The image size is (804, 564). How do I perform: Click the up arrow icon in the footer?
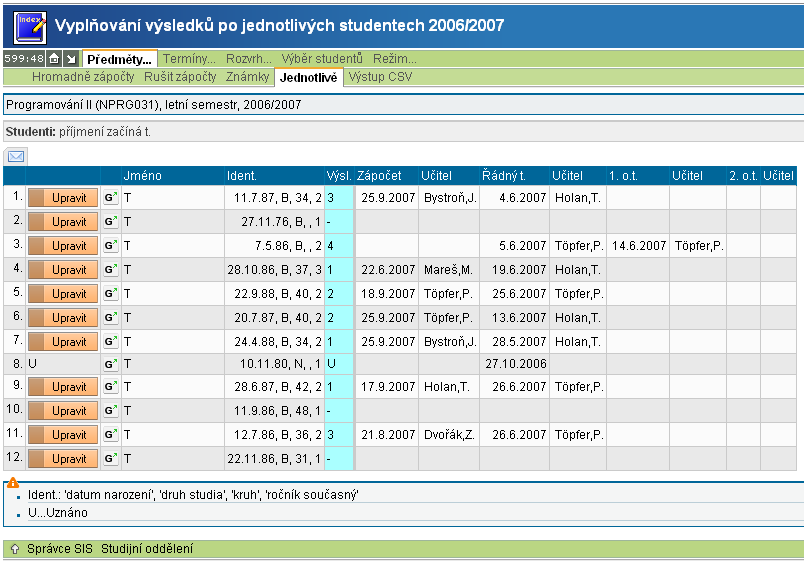(x=14, y=549)
